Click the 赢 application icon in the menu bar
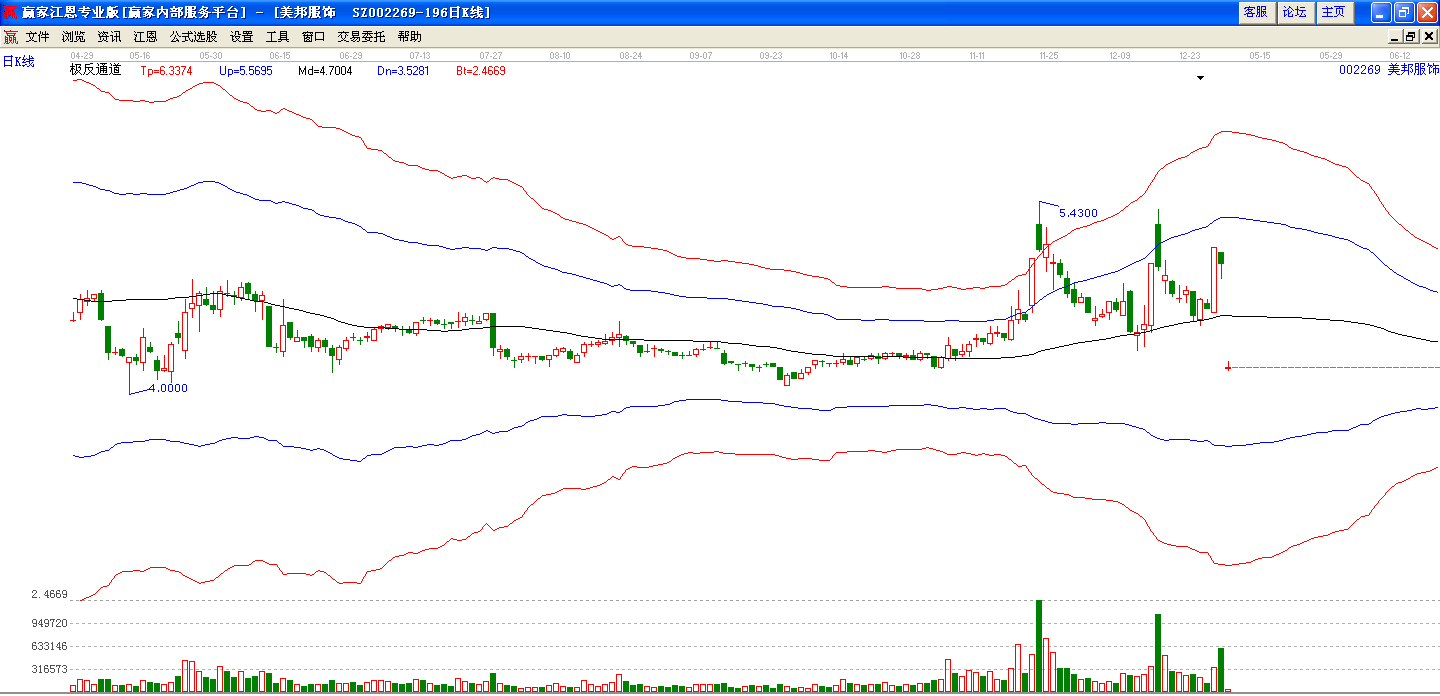 (x=10, y=37)
